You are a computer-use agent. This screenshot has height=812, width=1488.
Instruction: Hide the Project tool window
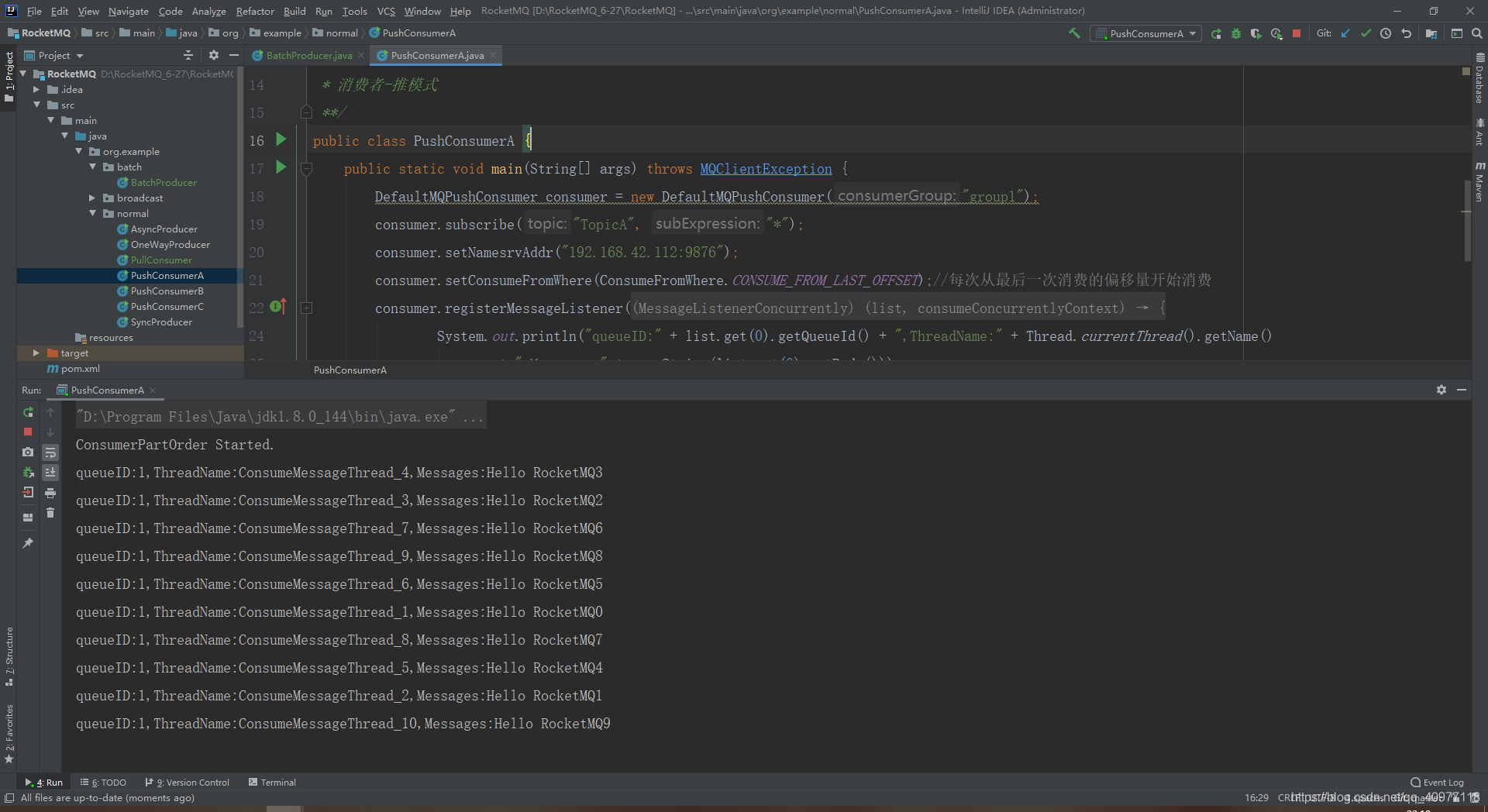coord(234,55)
